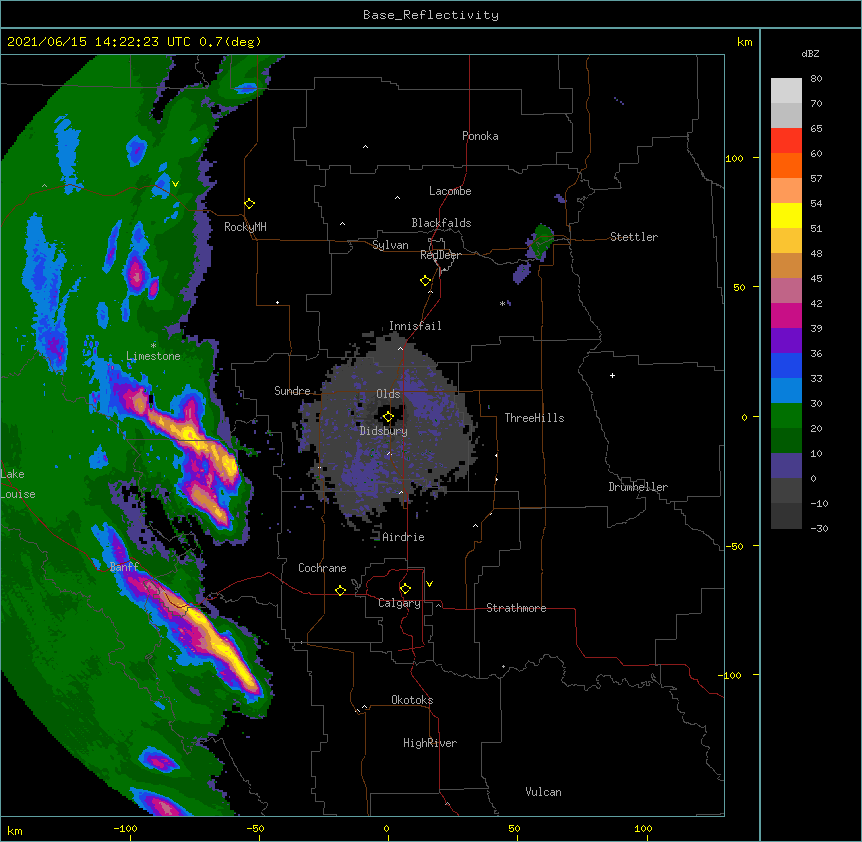Click the HighRiver city label
Viewport: 862px width, 842px height.
point(430,743)
